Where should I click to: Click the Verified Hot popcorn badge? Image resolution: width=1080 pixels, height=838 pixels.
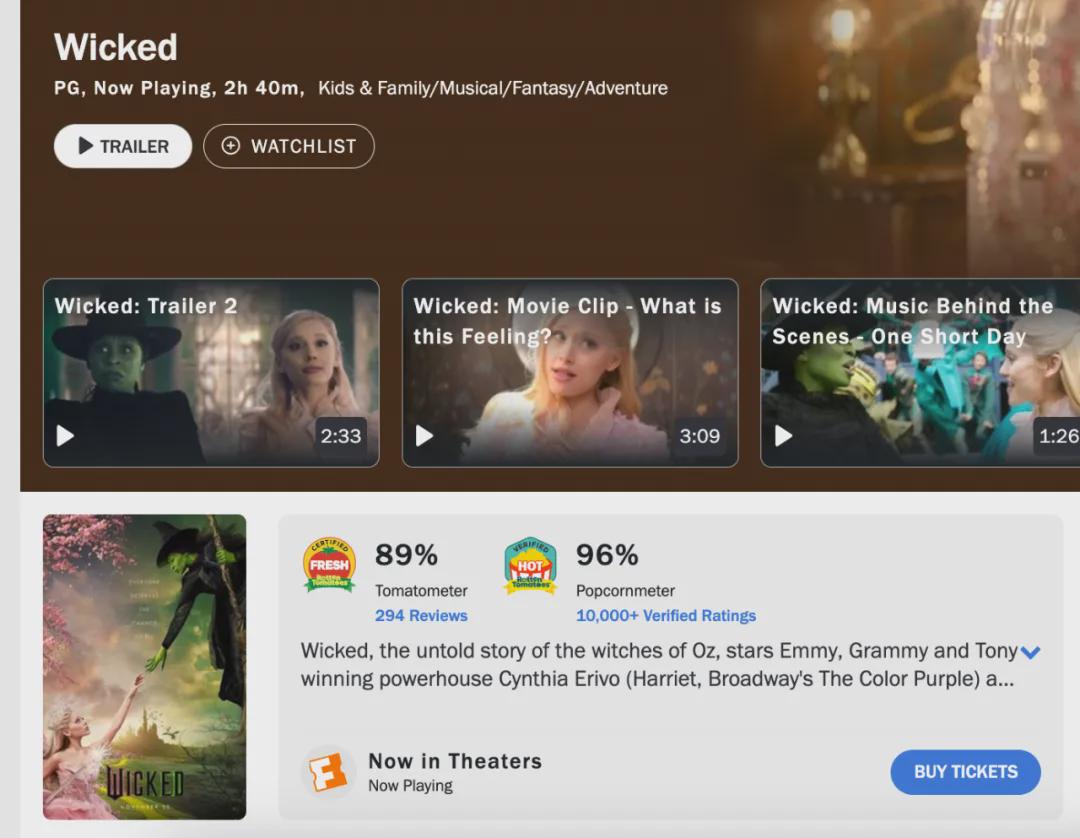click(x=530, y=566)
